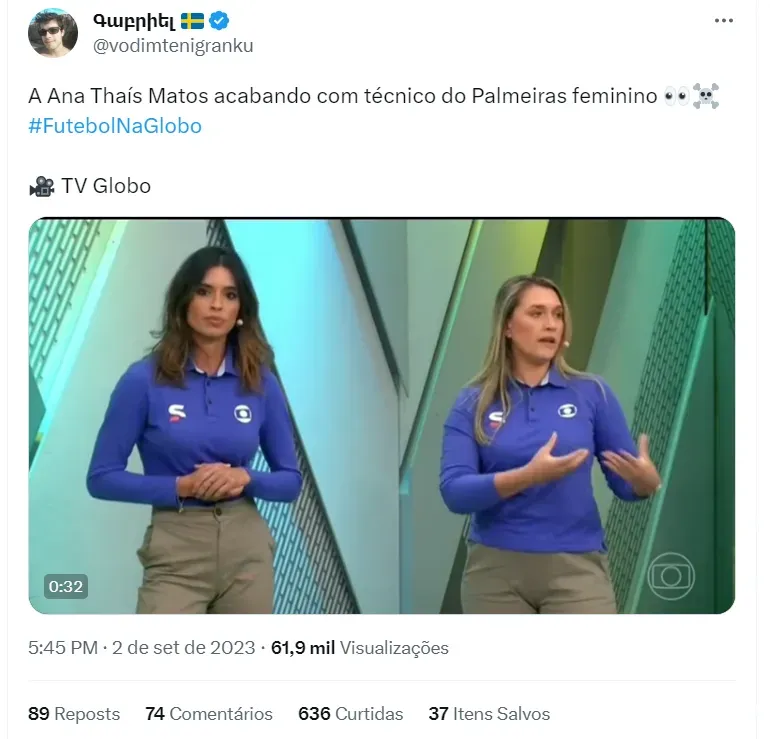Click the Globo logo on left presenter's shirt
This screenshot has height=739, width=770.
tap(243, 413)
